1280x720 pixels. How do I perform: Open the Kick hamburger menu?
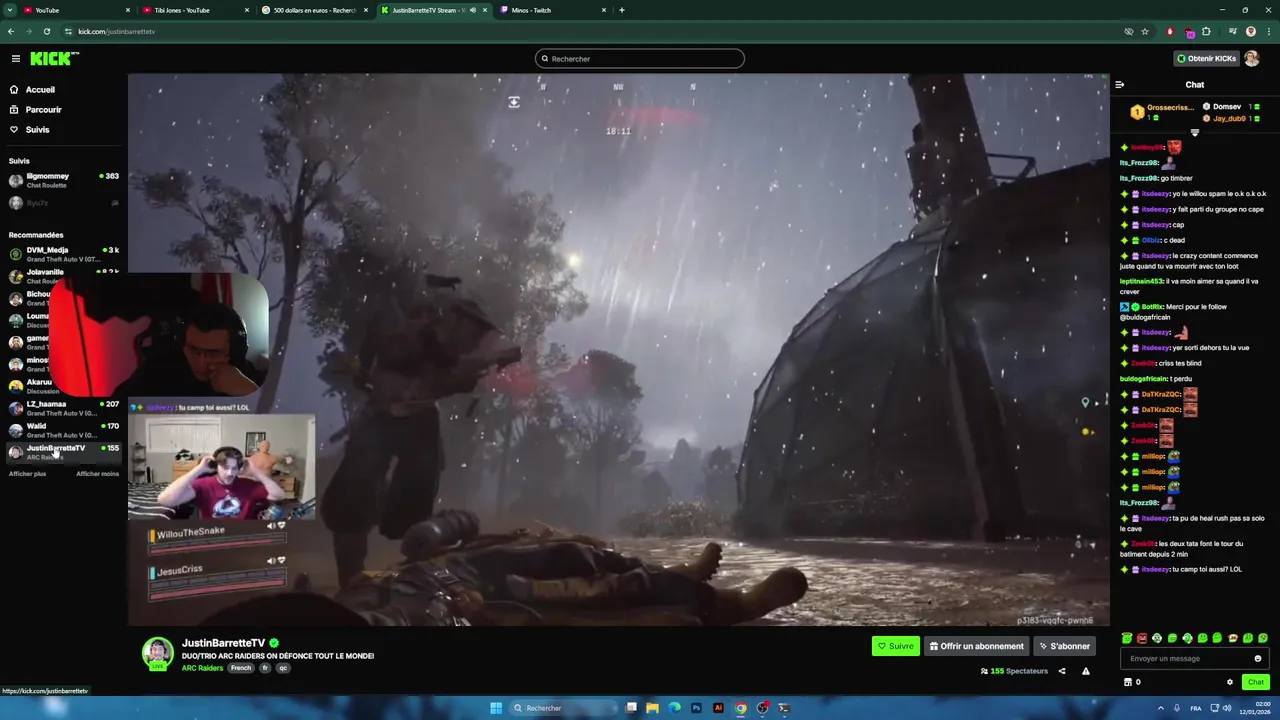[16, 59]
